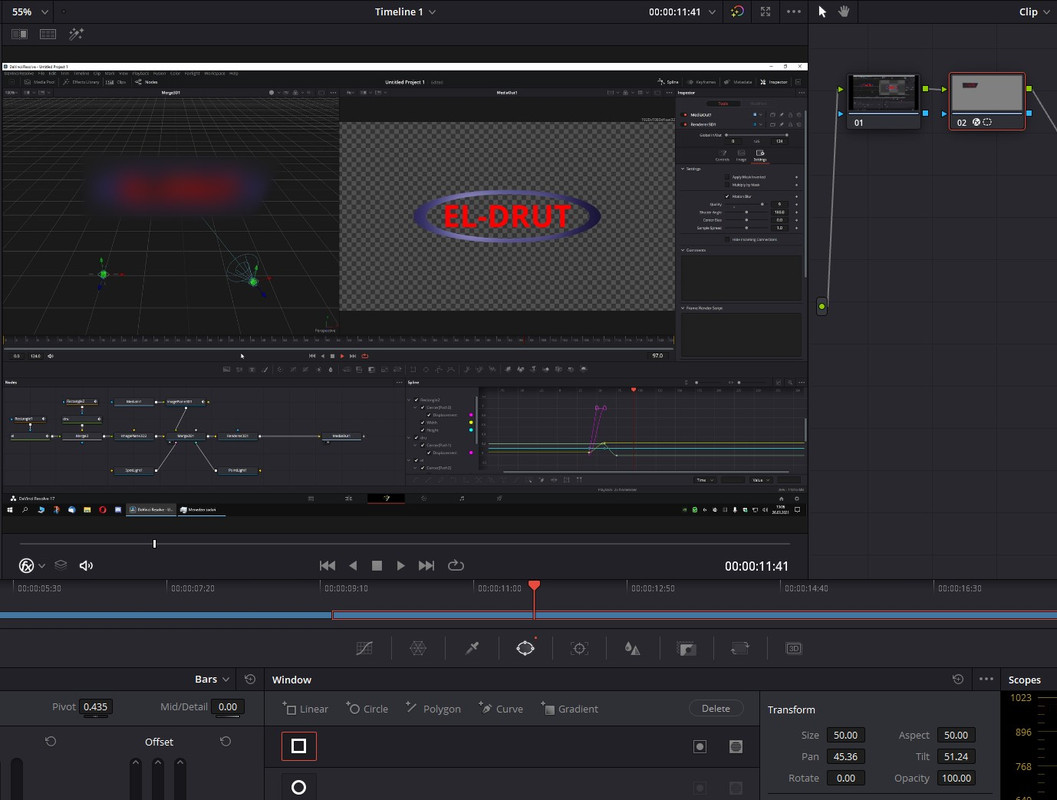Add a Circle window
Image resolution: width=1057 pixels, height=800 pixels.
pyautogui.click(x=367, y=708)
